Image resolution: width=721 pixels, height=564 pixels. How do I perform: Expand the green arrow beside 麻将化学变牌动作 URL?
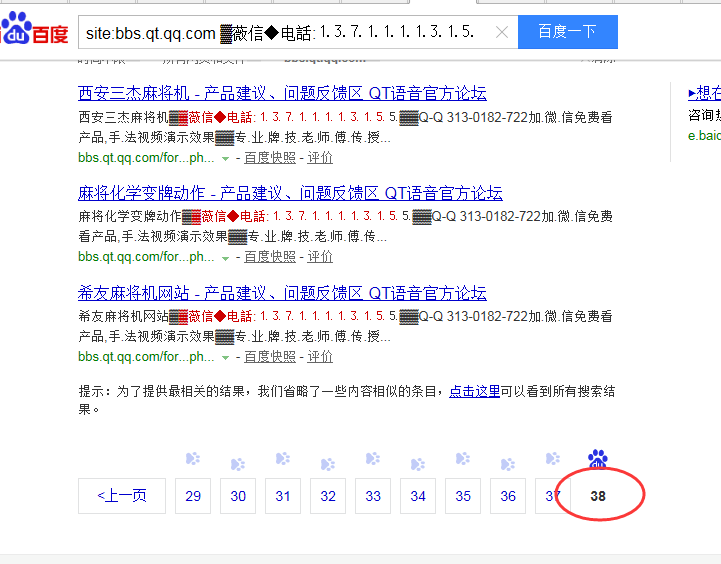tap(226, 258)
